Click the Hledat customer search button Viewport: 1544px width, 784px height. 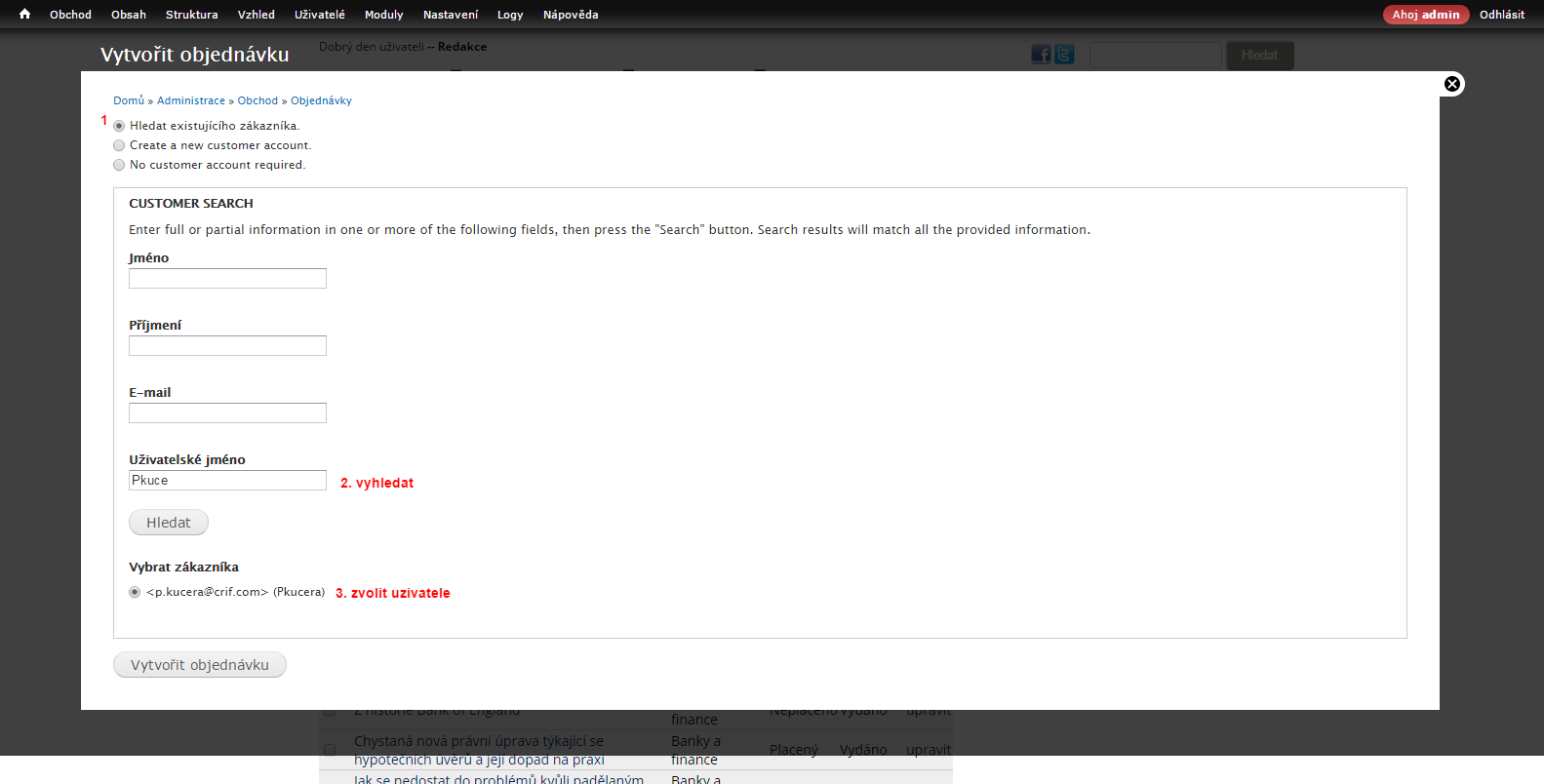click(169, 523)
